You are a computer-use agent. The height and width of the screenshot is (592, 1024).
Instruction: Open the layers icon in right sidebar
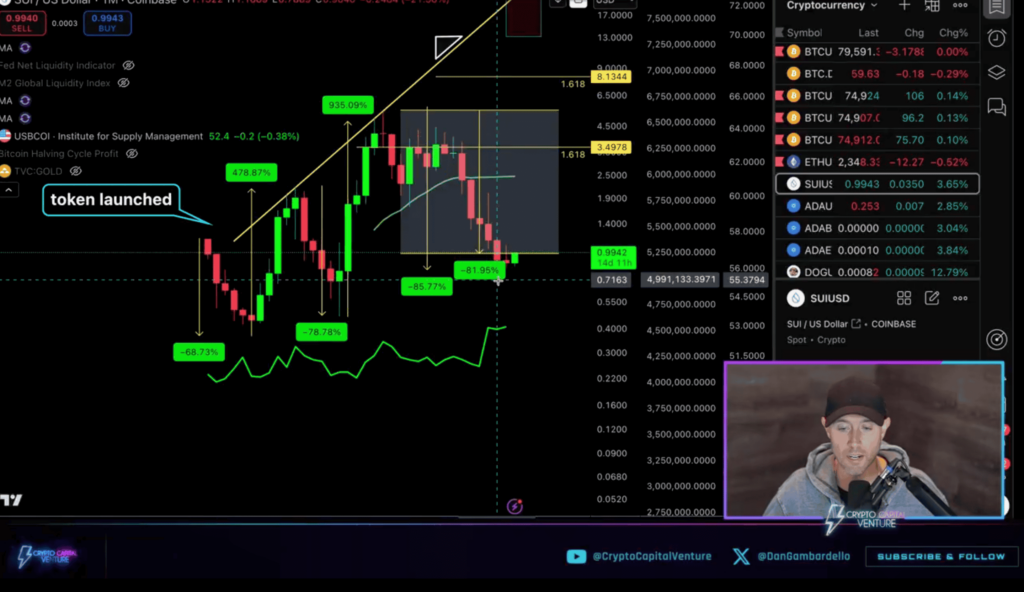pyautogui.click(x=997, y=73)
